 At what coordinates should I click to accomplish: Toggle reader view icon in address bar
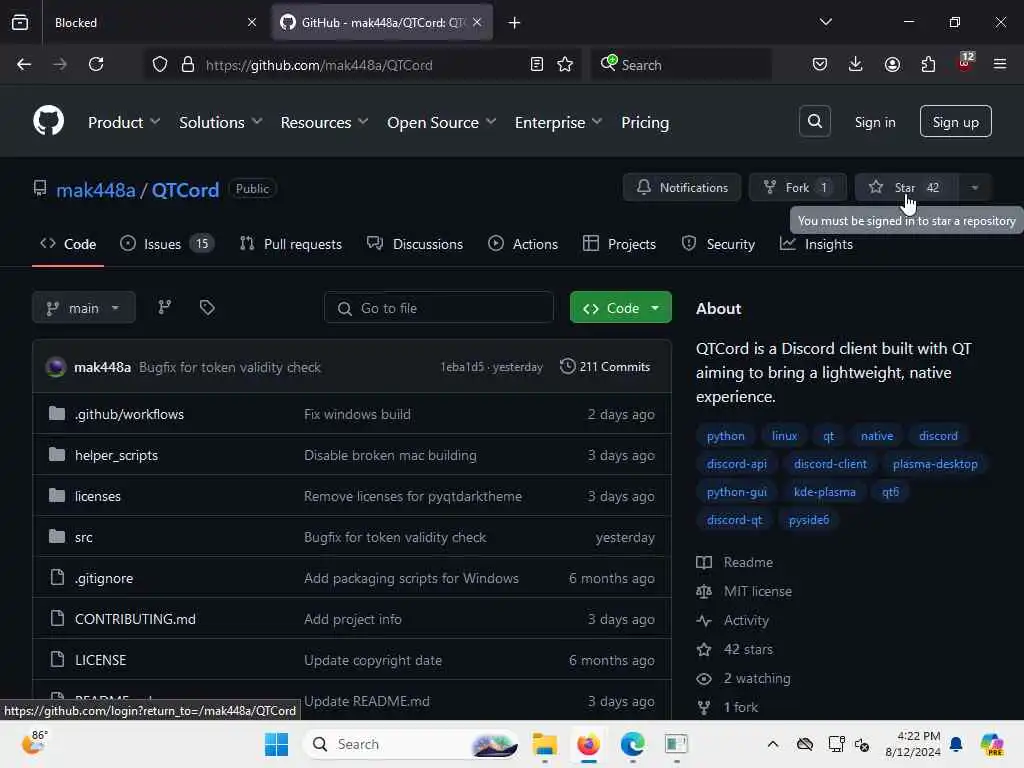(x=536, y=65)
